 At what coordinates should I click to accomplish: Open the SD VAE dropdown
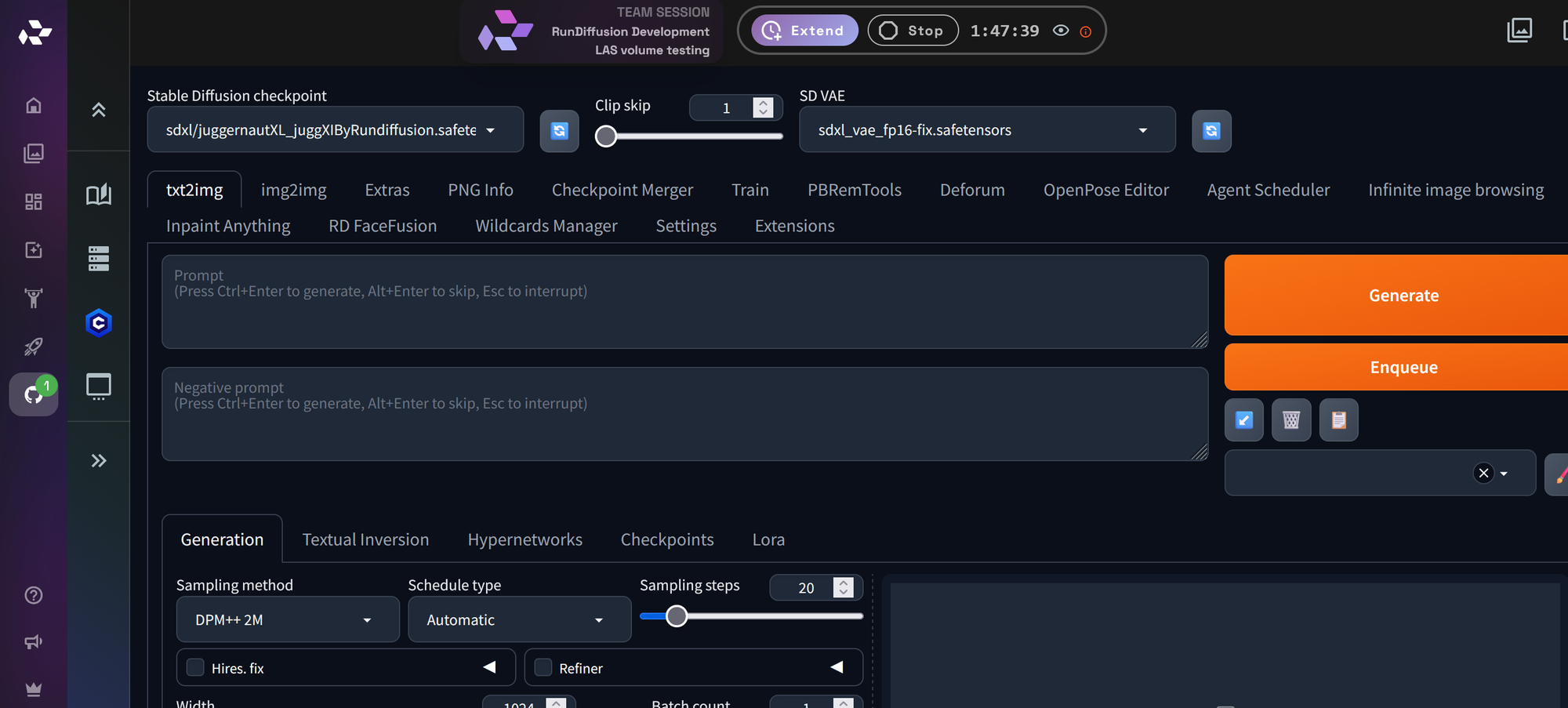point(986,129)
